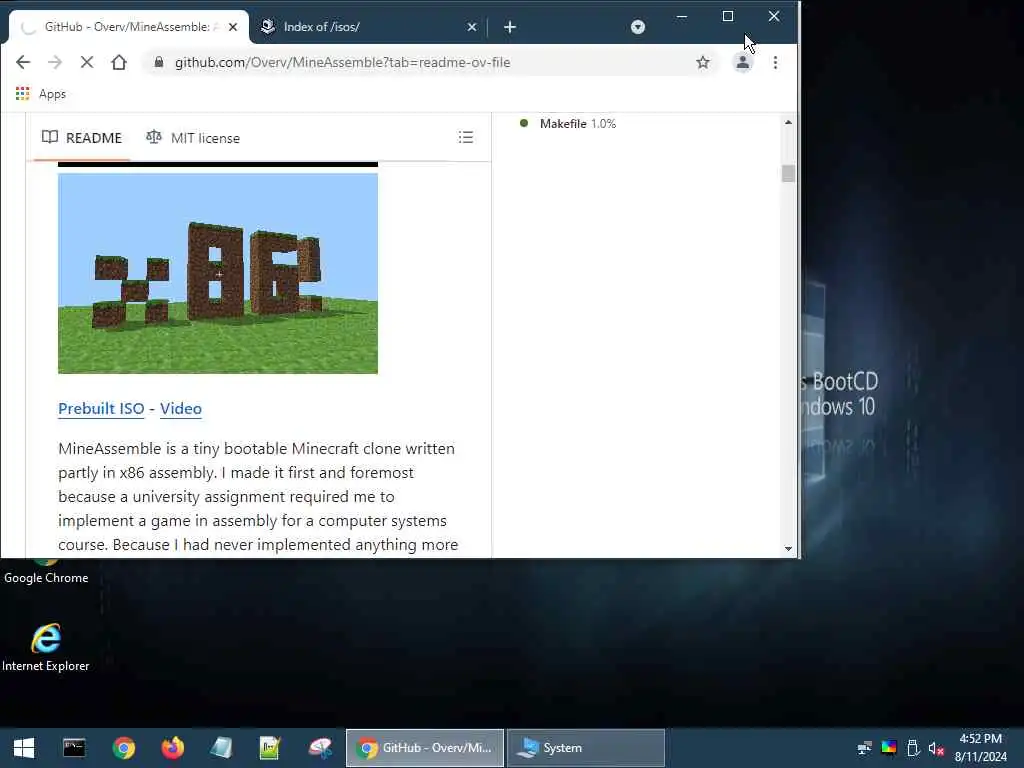Activate the System window taskbar button
The height and width of the screenshot is (768, 1024).
tap(586, 748)
